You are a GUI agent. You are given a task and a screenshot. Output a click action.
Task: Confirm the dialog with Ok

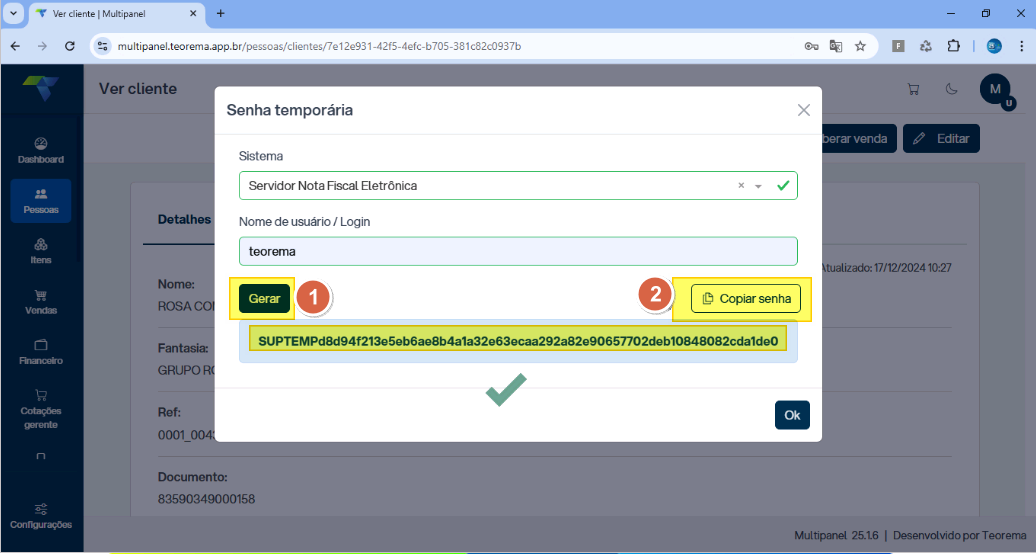[x=792, y=415]
